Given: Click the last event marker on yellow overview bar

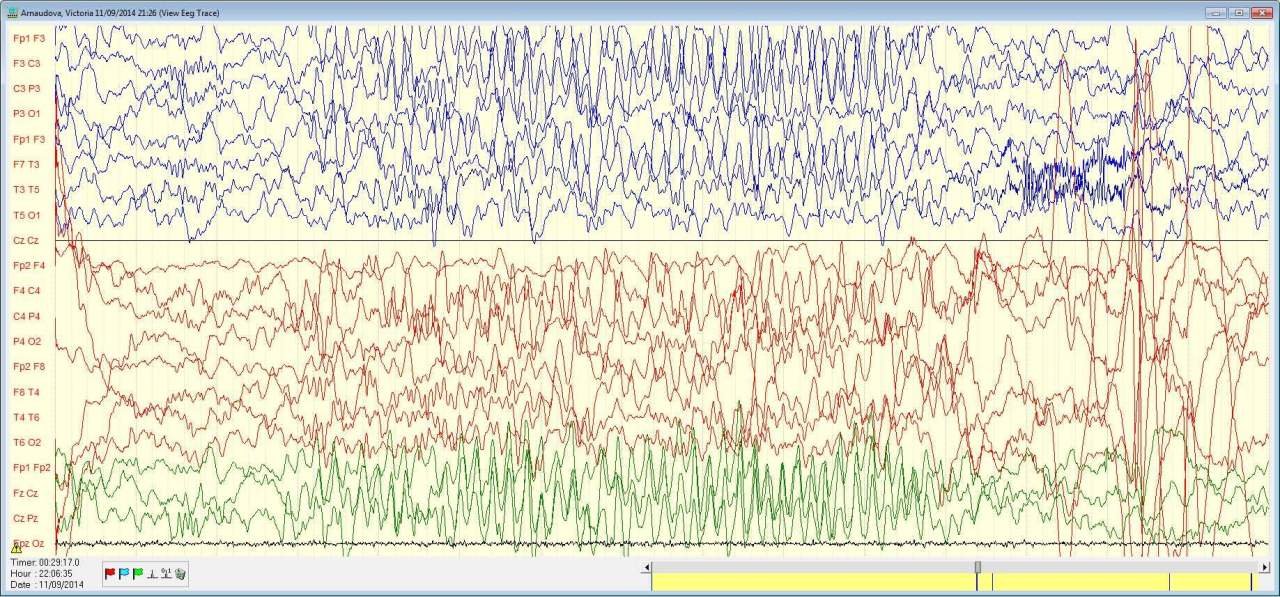Looking at the screenshot, I should tap(1251, 582).
